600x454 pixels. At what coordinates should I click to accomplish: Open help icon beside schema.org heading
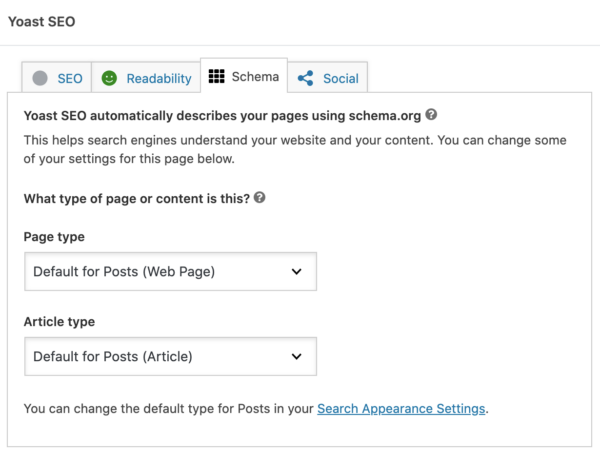(431, 115)
